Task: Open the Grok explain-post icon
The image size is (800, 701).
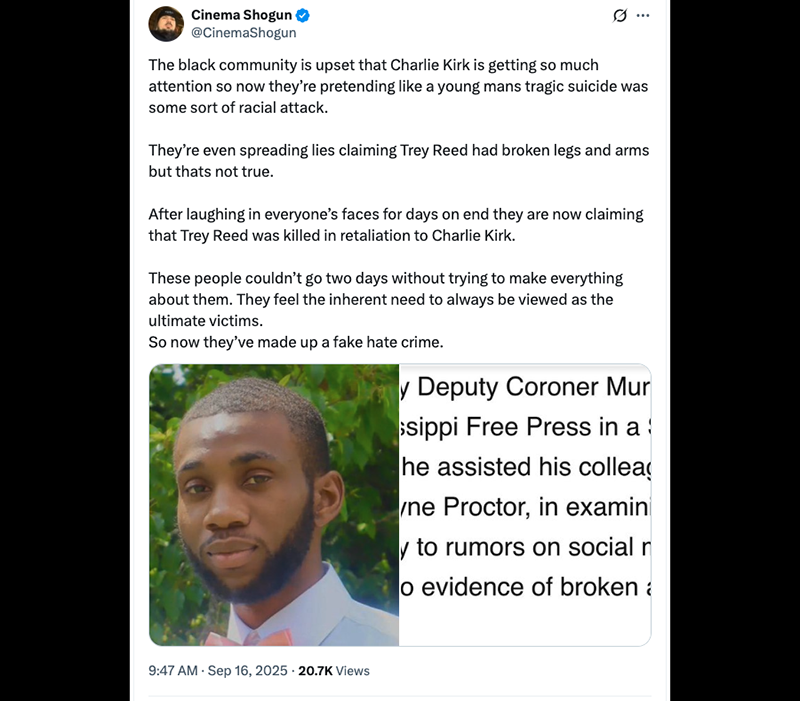Action: point(619,16)
